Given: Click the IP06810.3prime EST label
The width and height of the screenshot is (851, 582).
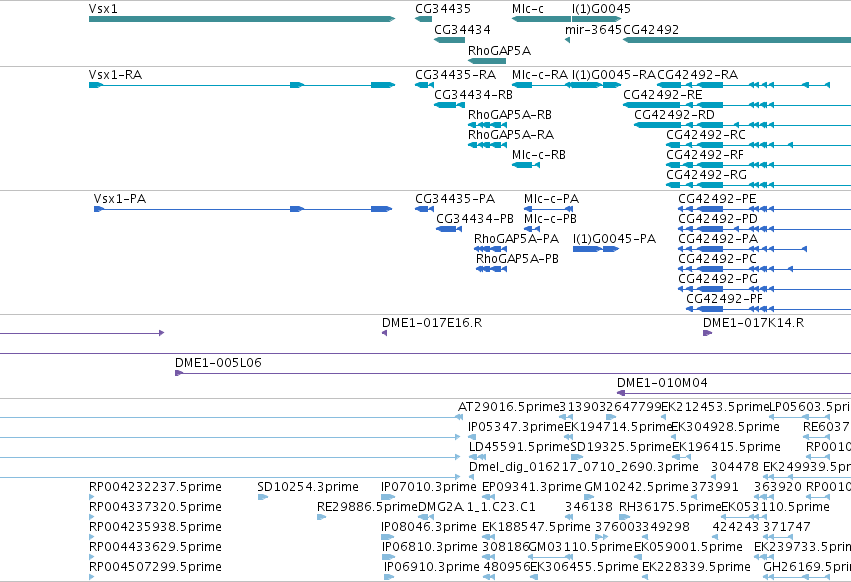Looking at the screenshot, I should [430, 547].
